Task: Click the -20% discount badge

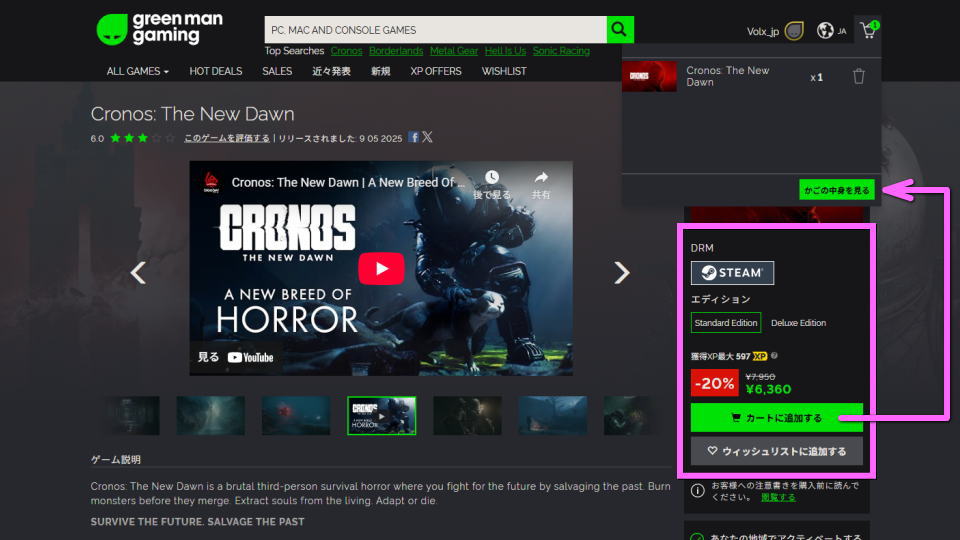Action: point(714,383)
